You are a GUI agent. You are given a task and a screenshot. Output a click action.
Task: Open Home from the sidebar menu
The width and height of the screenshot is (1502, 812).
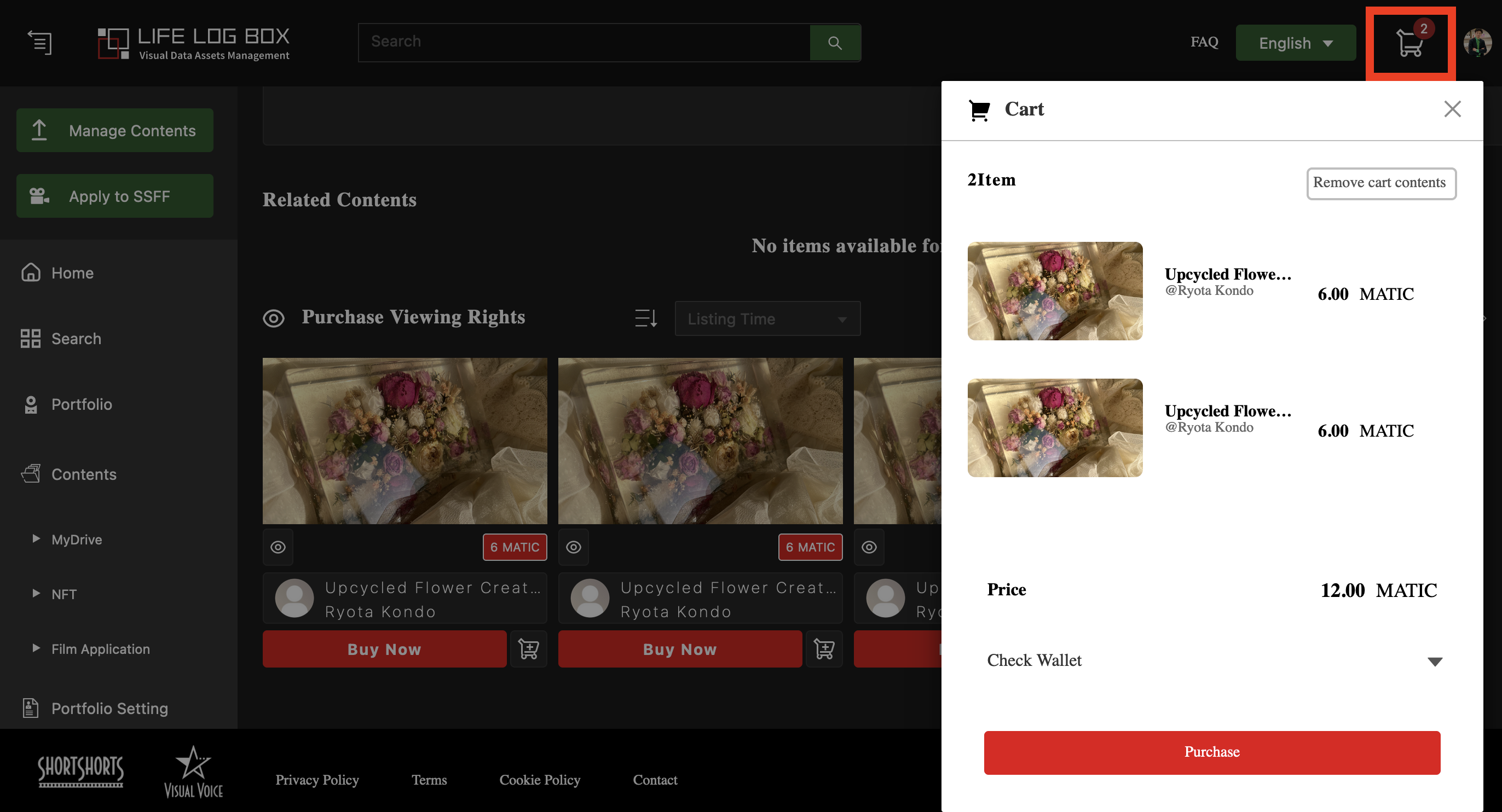(72, 273)
